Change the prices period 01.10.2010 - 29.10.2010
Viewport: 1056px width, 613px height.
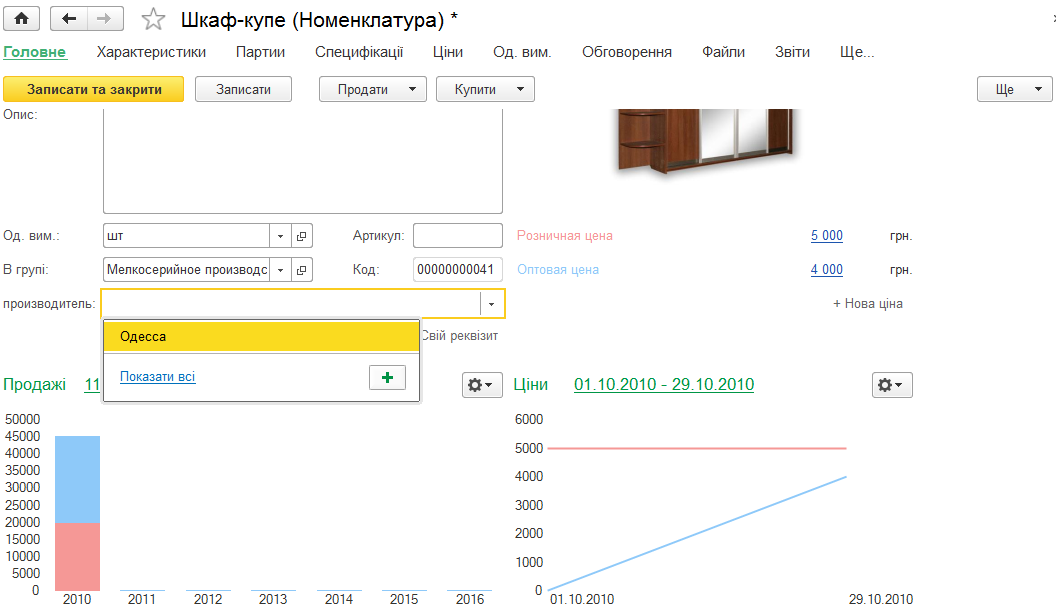coord(664,385)
